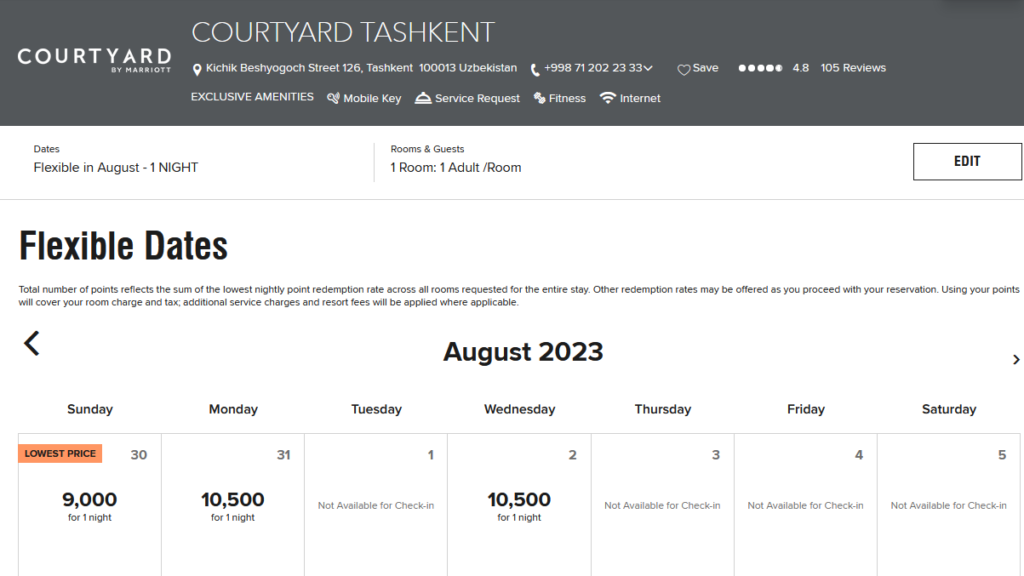Click the phone icon next to the number

click(x=535, y=69)
